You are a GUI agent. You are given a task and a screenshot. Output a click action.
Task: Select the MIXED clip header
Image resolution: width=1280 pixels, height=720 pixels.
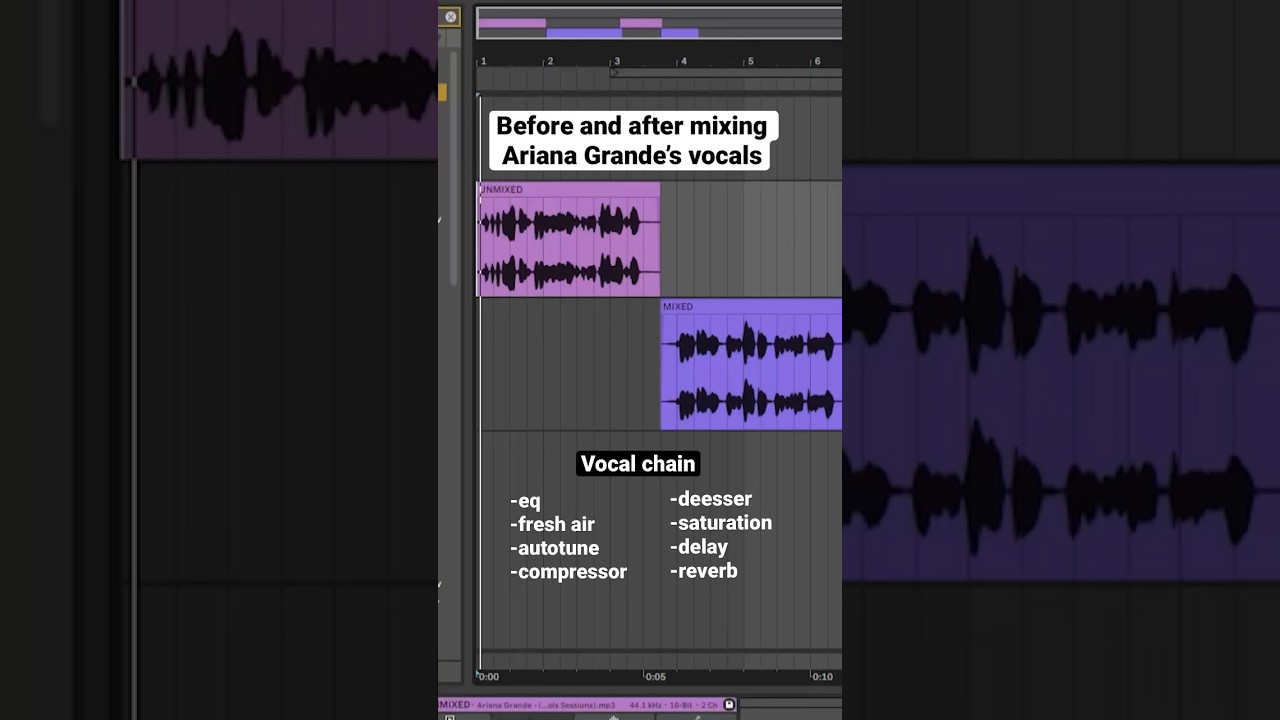point(751,306)
